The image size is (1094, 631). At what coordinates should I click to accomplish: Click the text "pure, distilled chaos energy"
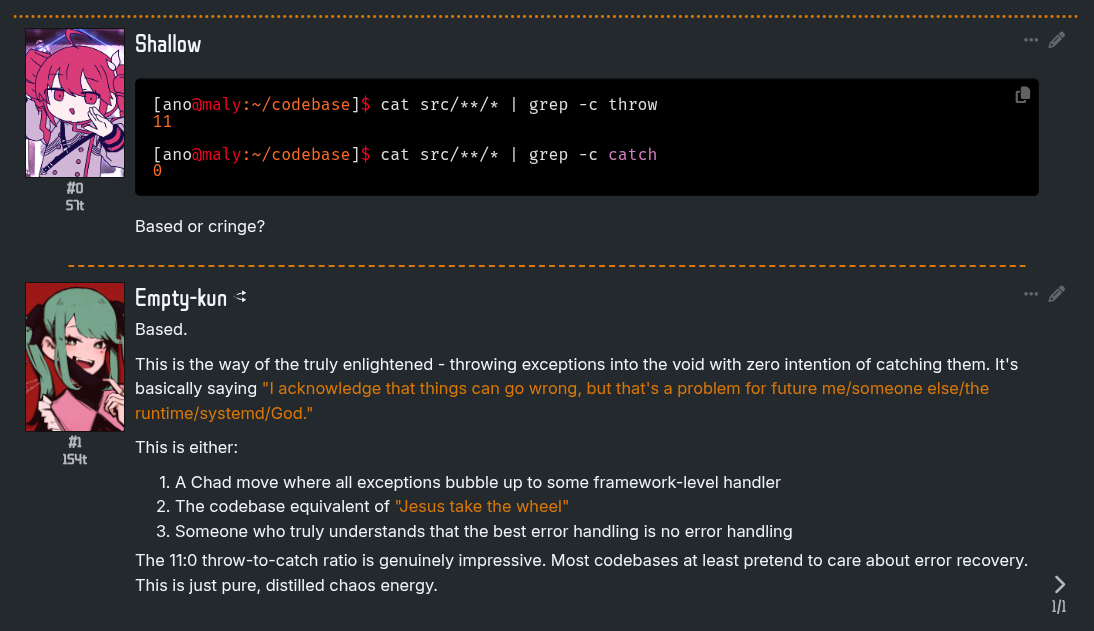point(329,585)
